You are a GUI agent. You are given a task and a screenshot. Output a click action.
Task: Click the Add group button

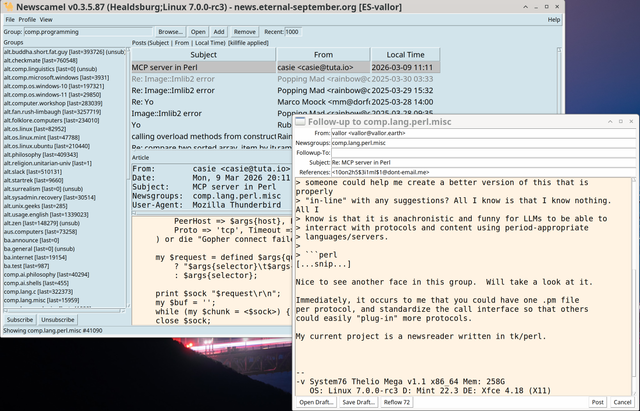click(x=219, y=32)
